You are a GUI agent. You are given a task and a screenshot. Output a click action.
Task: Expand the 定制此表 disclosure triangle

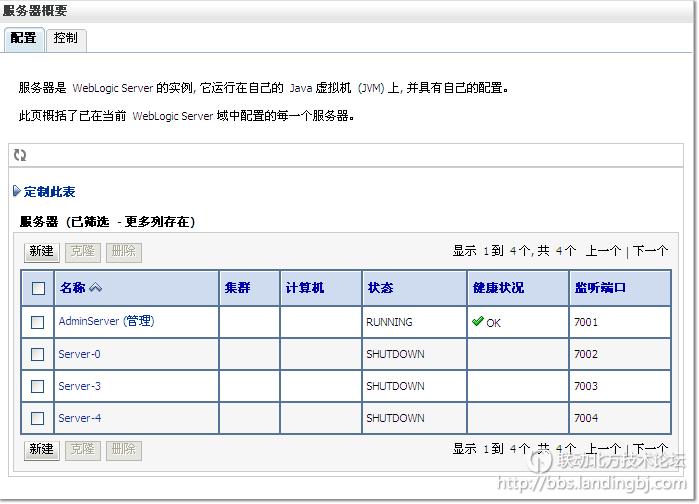(16, 191)
